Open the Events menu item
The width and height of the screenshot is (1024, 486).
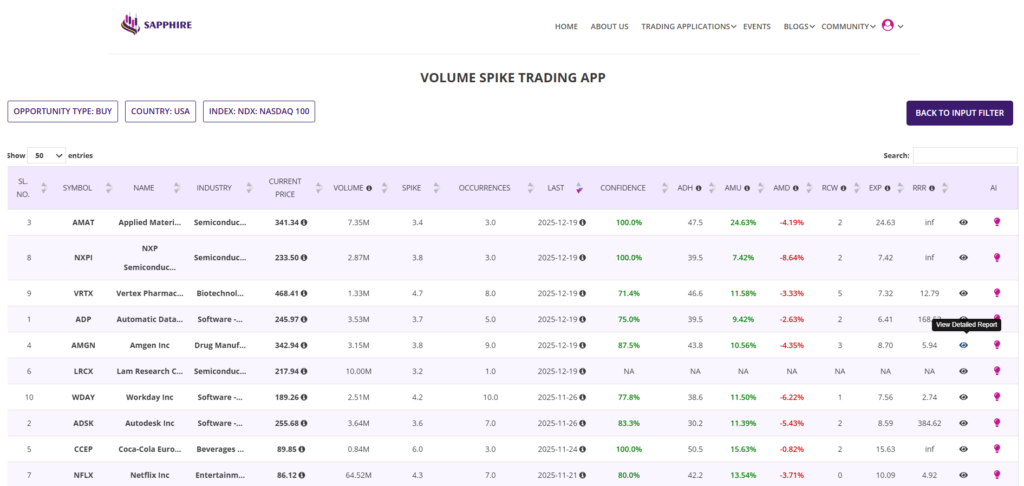click(x=756, y=27)
